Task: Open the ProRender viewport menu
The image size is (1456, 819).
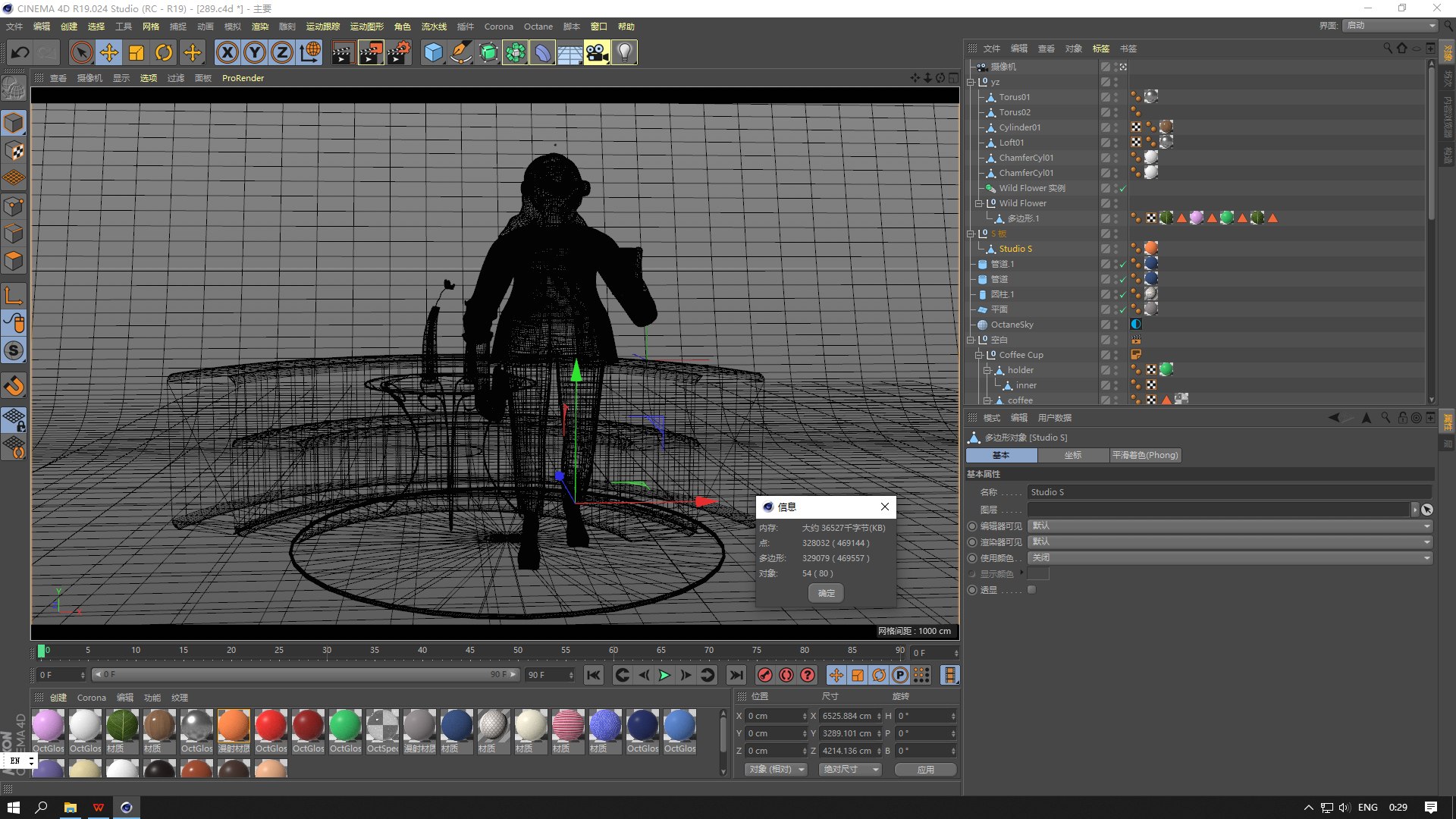Action: pyautogui.click(x=243, y=78)
